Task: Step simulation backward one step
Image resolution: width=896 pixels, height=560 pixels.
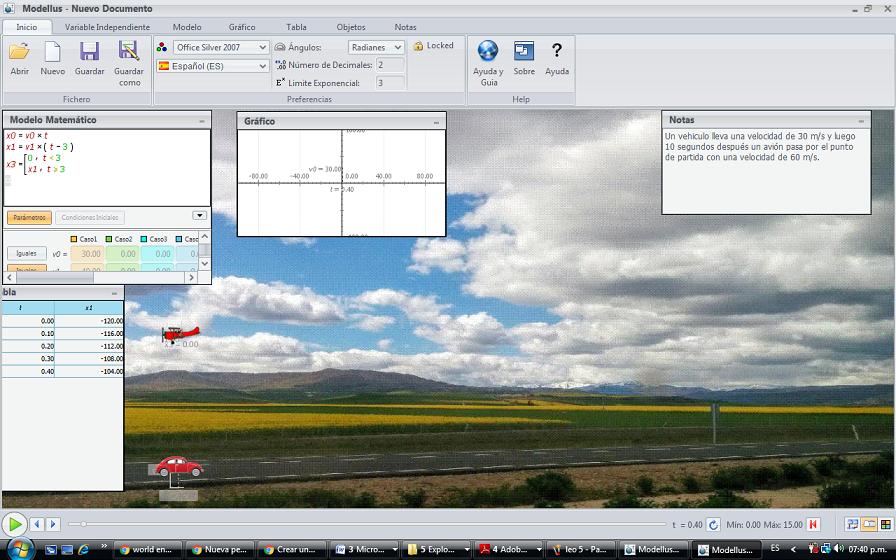Action: pos(37,524)
